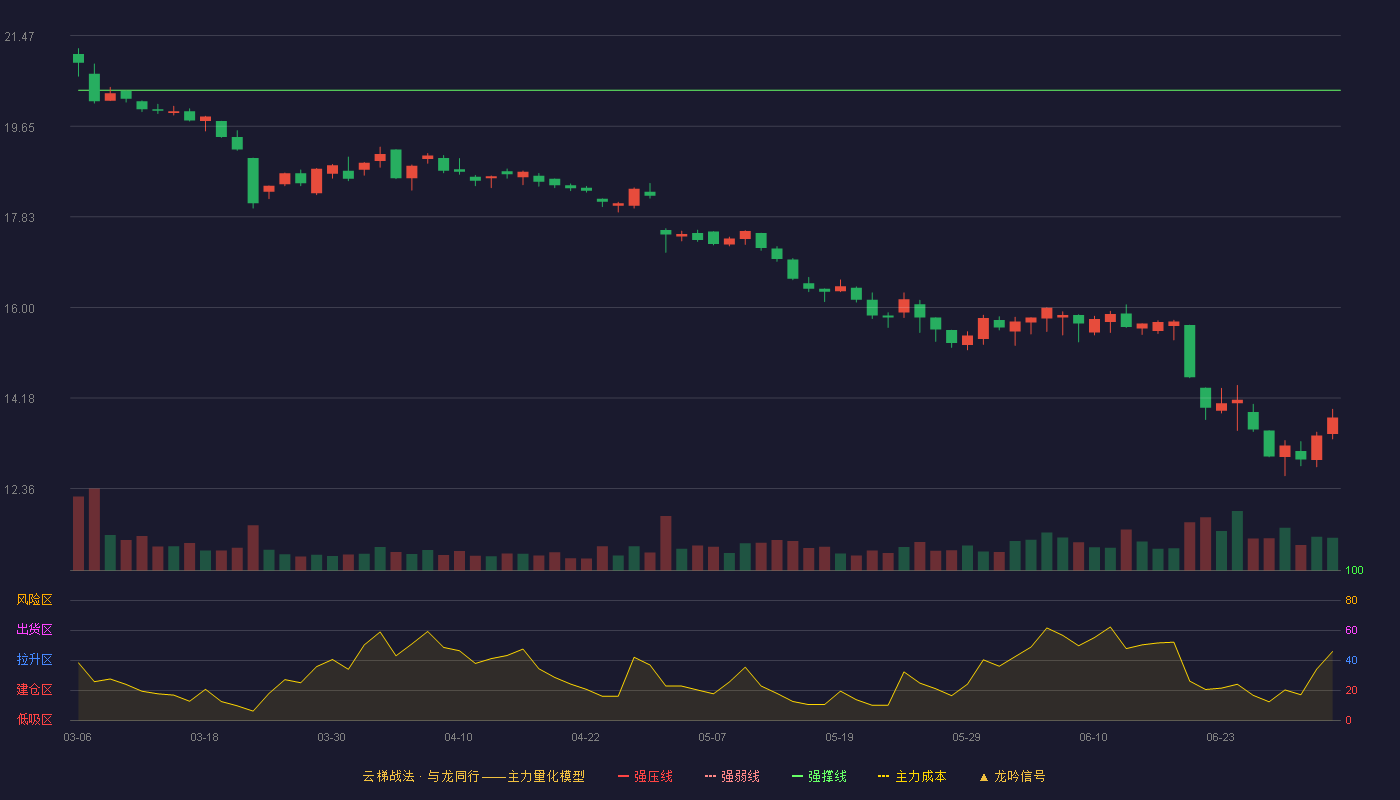Click the tallest volume bar near 03-06
Screen dimensions: 1400x800
pos(94,530)
